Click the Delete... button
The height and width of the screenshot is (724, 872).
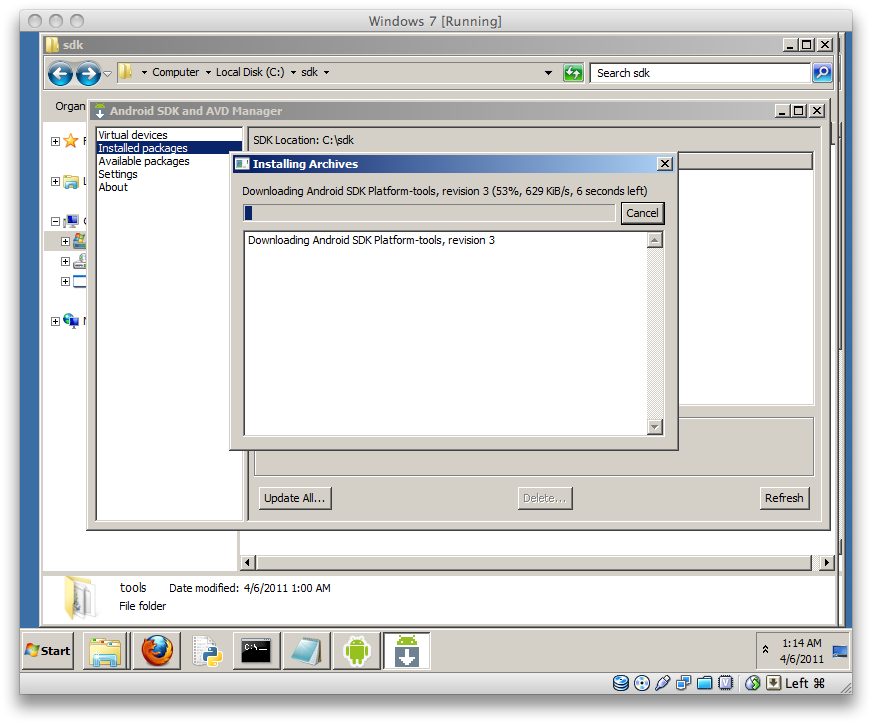(x=544, y=498)
